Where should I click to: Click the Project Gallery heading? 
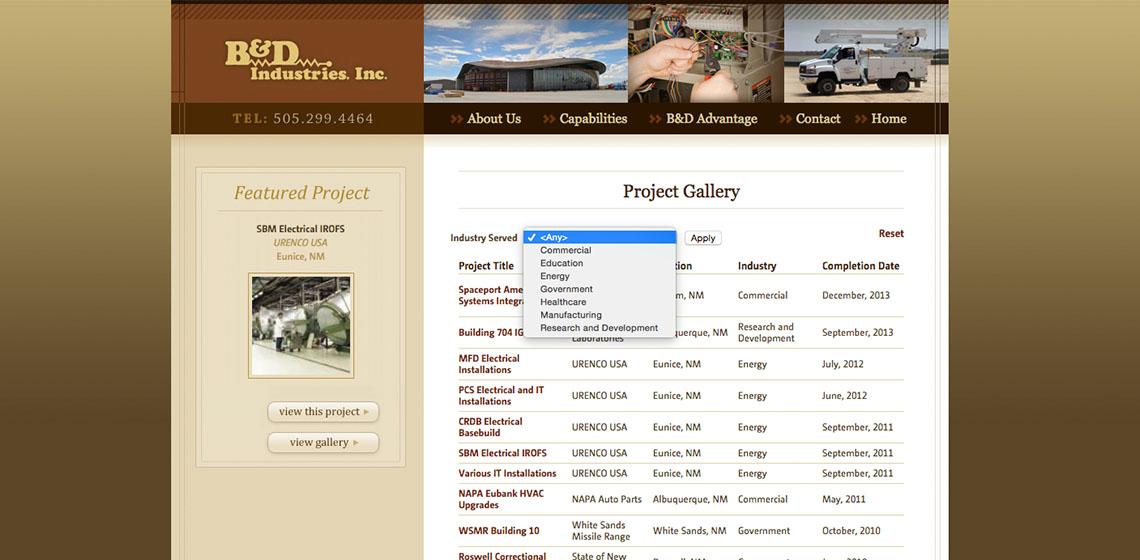[681, 191]
